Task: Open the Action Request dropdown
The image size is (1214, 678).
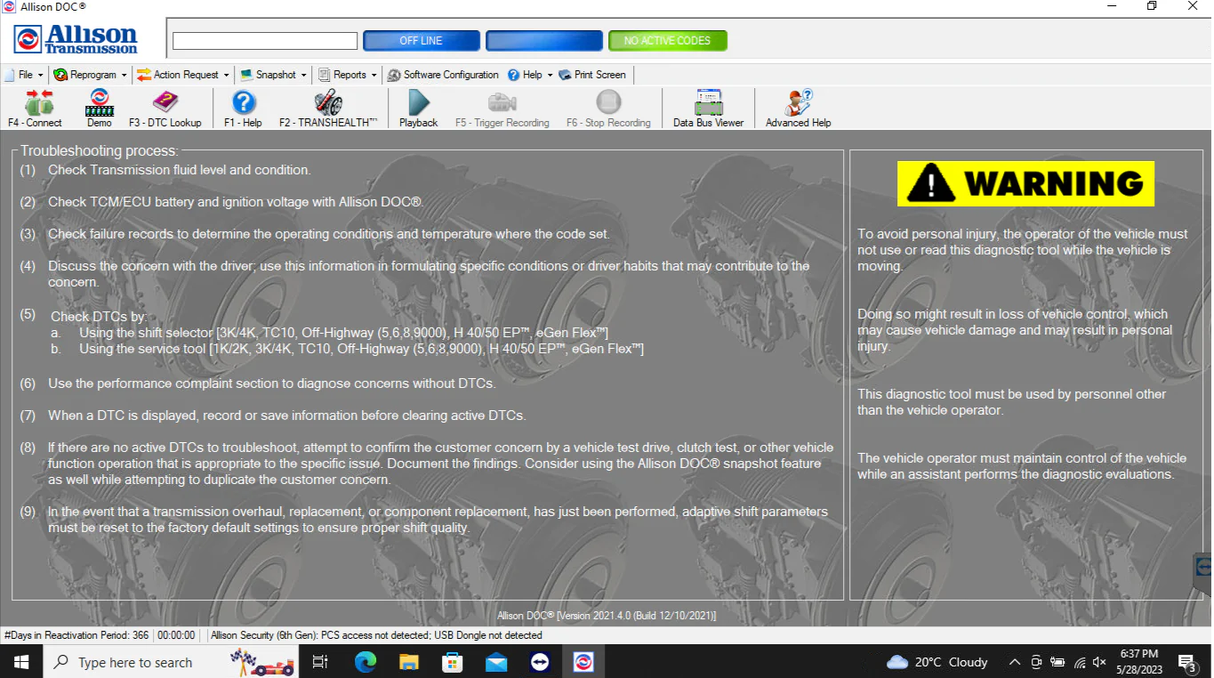Action: [x=184, y=75]
